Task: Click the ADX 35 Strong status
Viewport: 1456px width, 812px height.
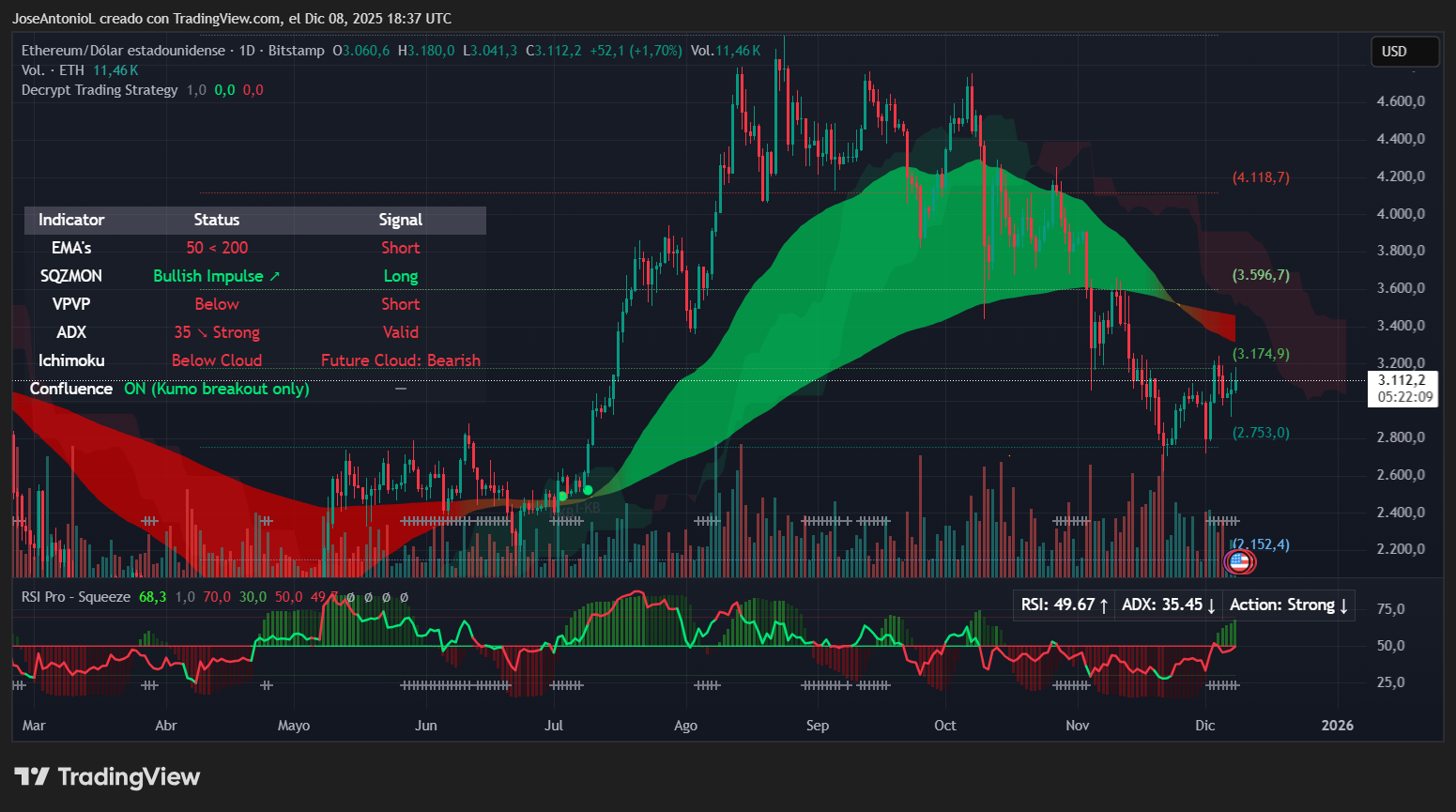Action: (x=216, y=332)
